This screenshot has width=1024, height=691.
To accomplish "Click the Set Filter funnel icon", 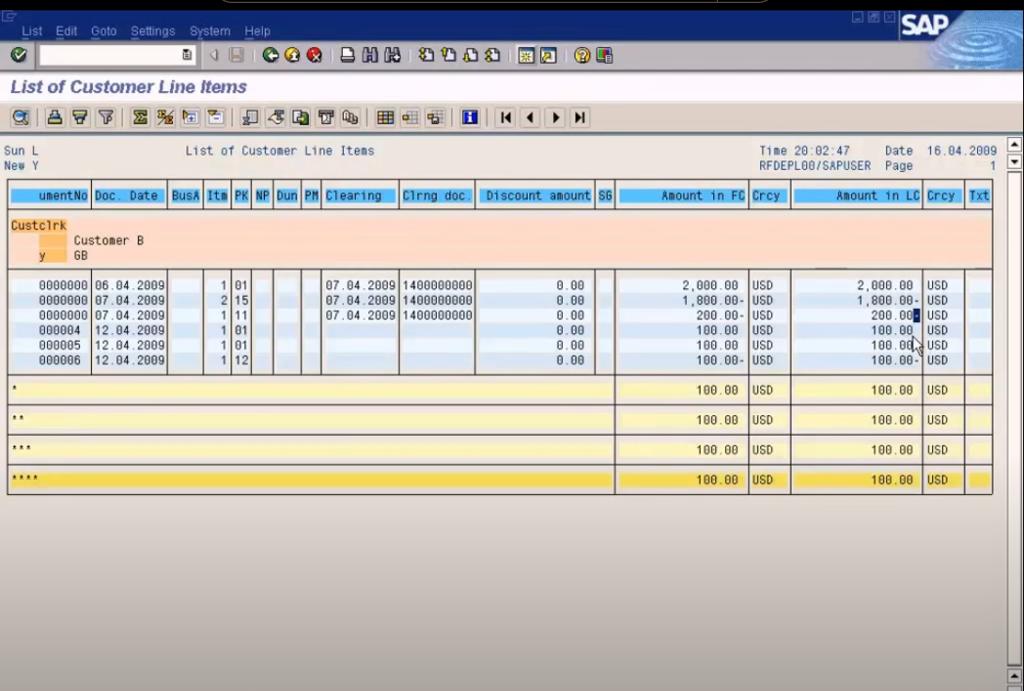I will click(x=106, y=118).
